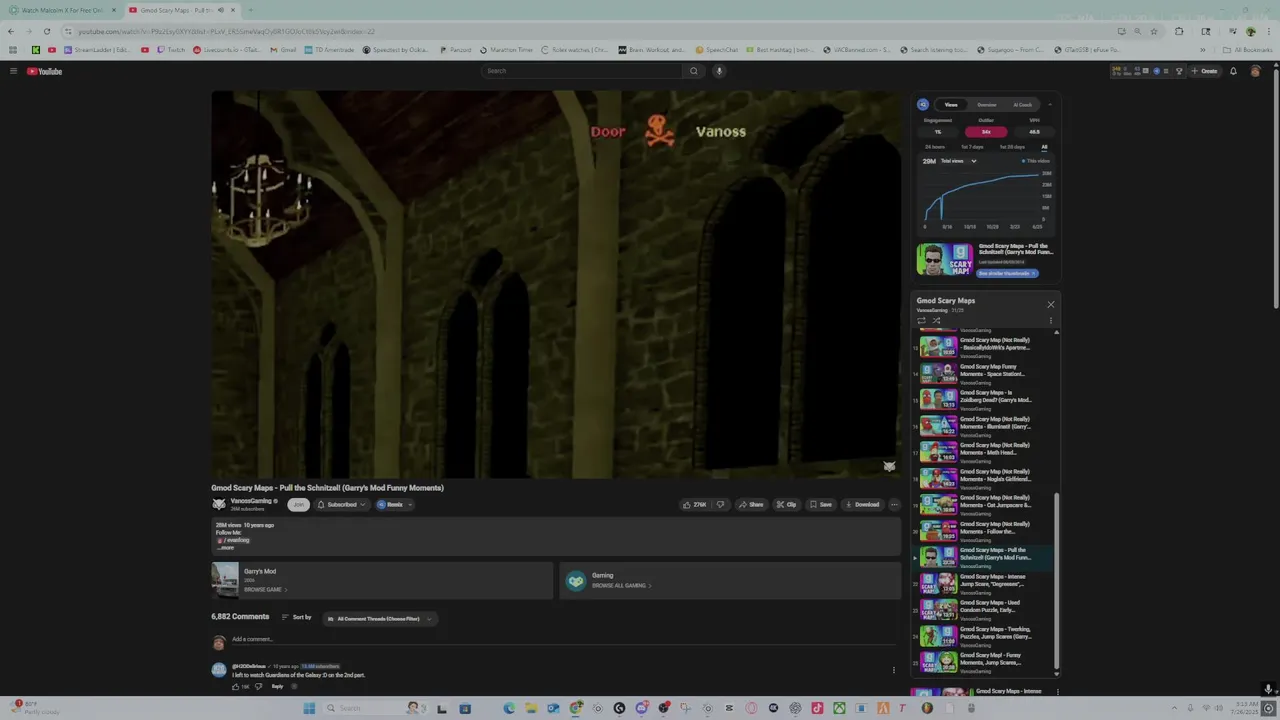The width and height of the screenshot is (1280, 720).
Task: Click the Create button
Action: point(1205,71)
